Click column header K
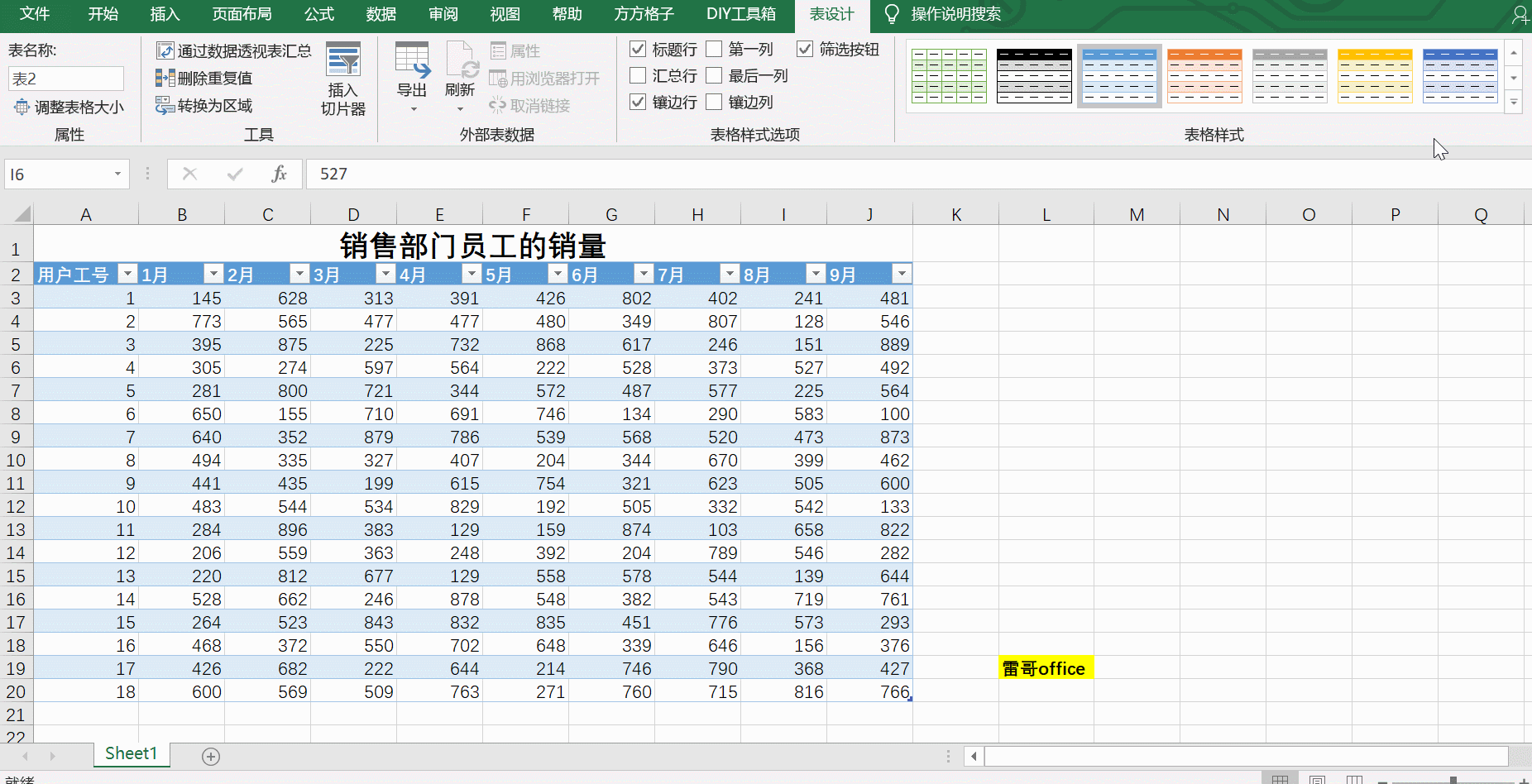 coord(956,215)
